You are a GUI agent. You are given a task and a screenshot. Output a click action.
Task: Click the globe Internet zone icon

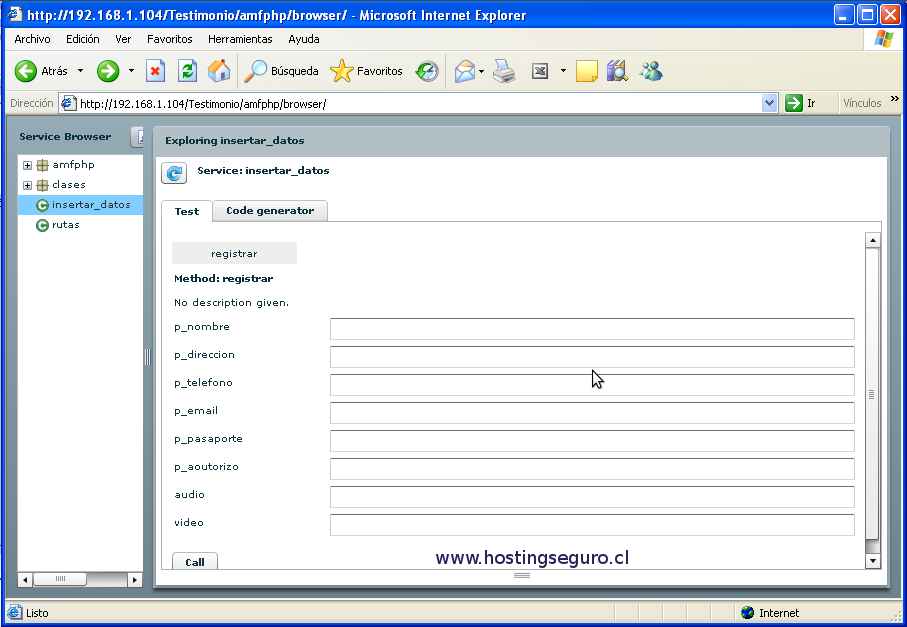[747, 613]
